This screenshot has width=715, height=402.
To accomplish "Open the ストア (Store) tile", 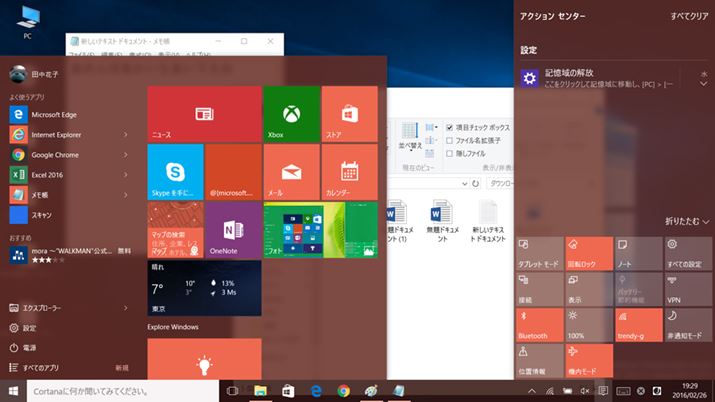I will point(349,114).
